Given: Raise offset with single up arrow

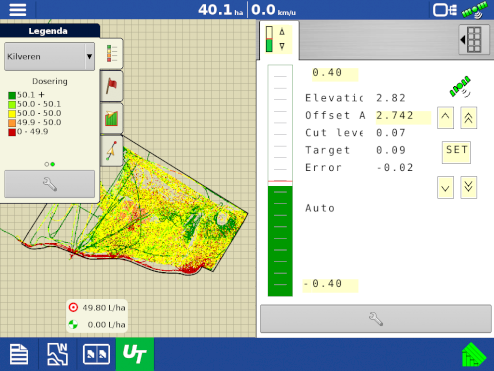Looking at the screenshot, I should coord(445,118).
